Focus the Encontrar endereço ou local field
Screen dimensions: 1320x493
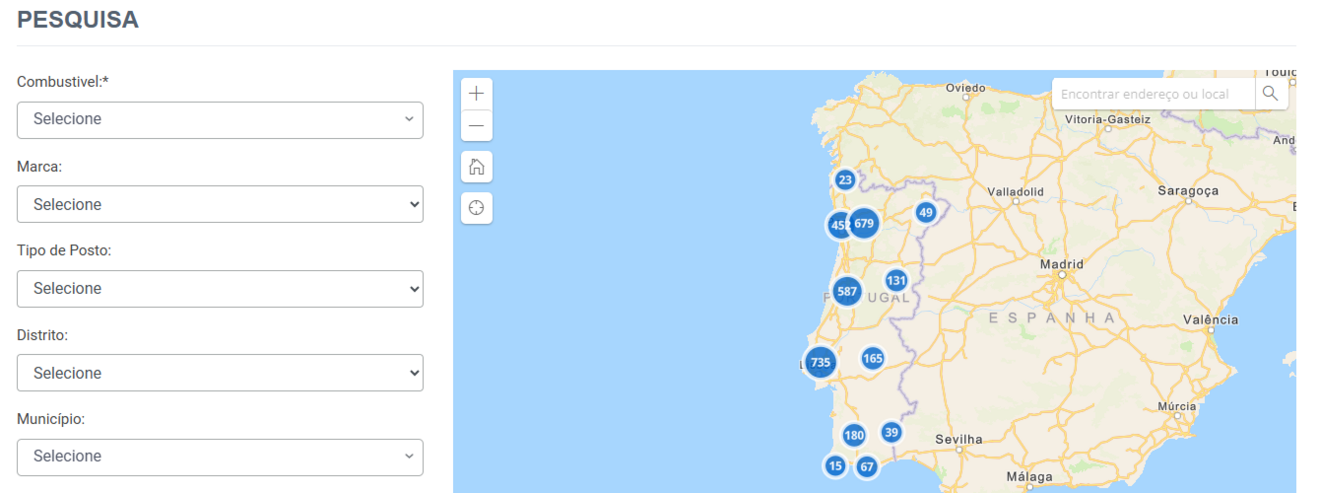(x=1154, y=93)
